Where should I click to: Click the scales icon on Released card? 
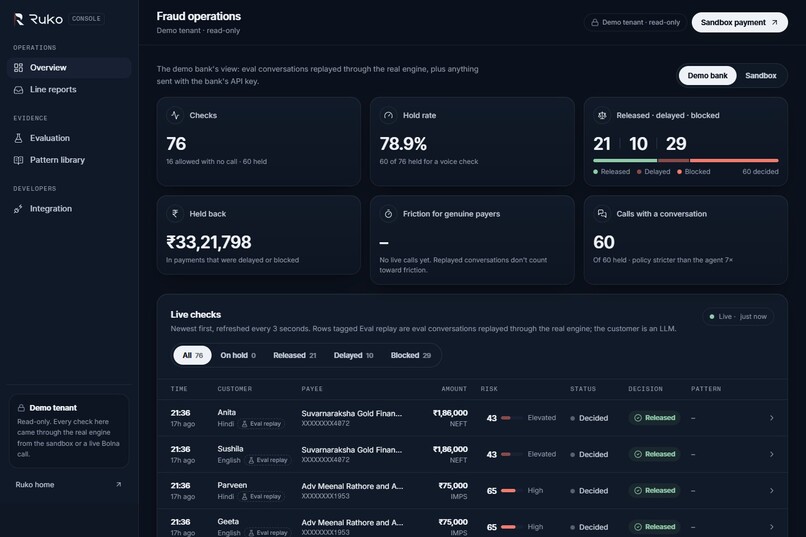point(602,115)
